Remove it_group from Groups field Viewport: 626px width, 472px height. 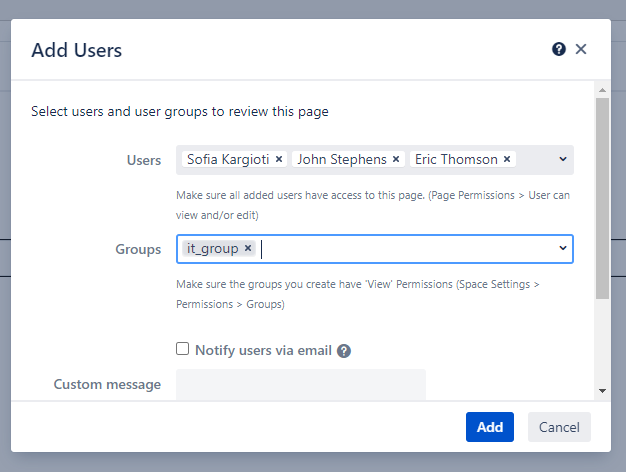(x=248, y=248)
